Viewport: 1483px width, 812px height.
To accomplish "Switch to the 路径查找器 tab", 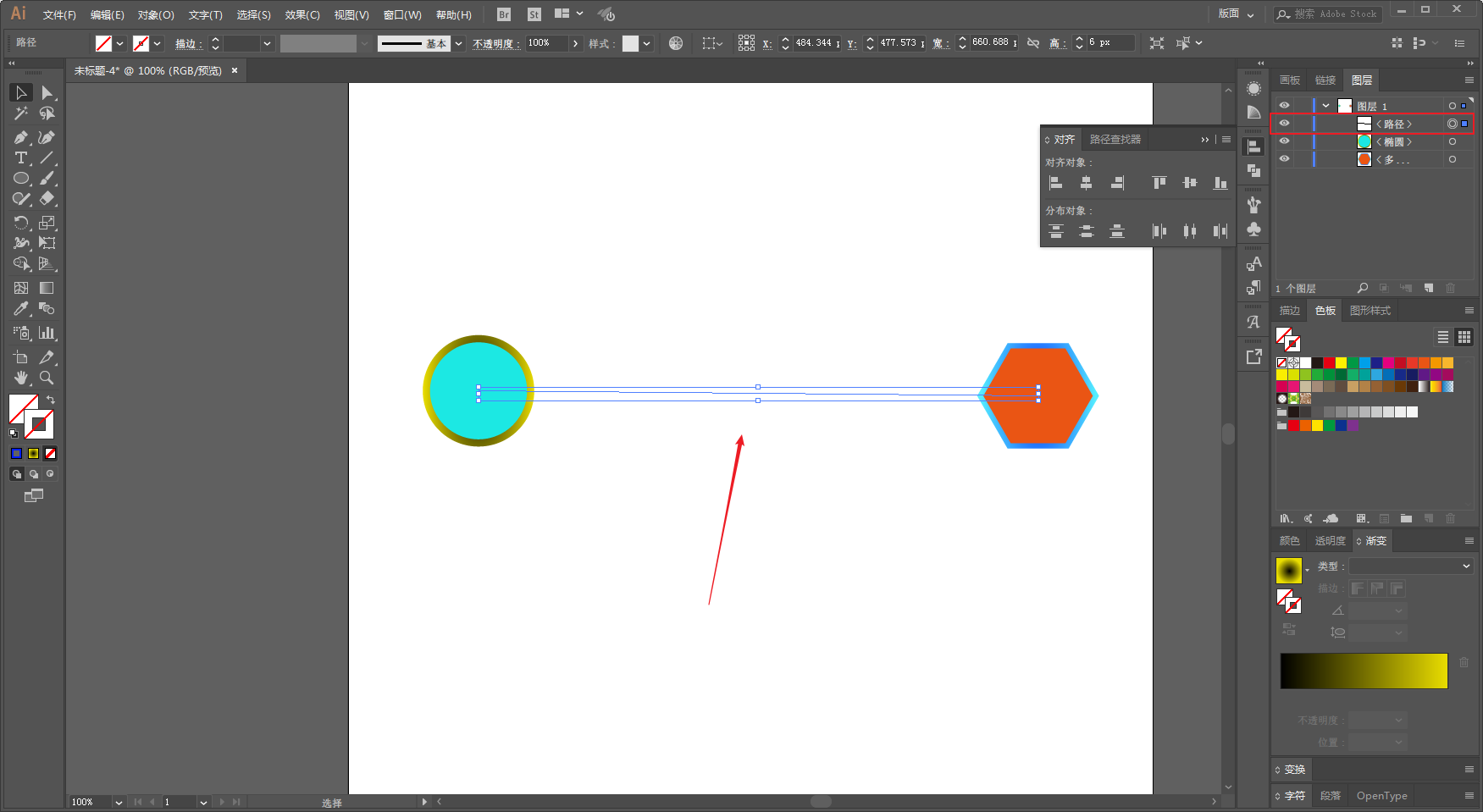I will pos(1115,140).
